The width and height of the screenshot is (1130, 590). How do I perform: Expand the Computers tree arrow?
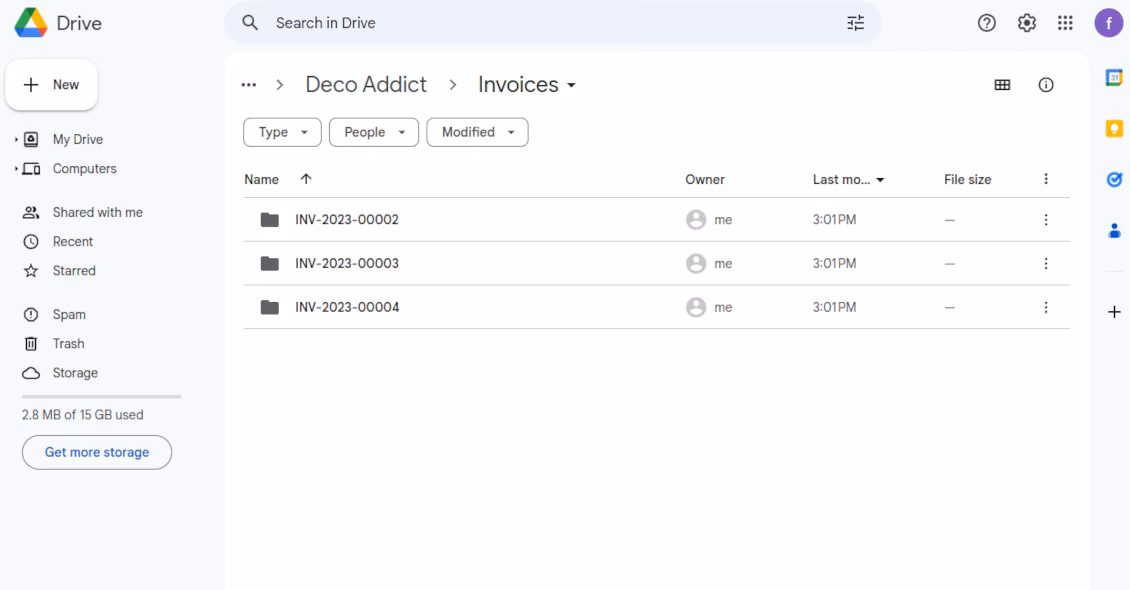click(16, 169)
